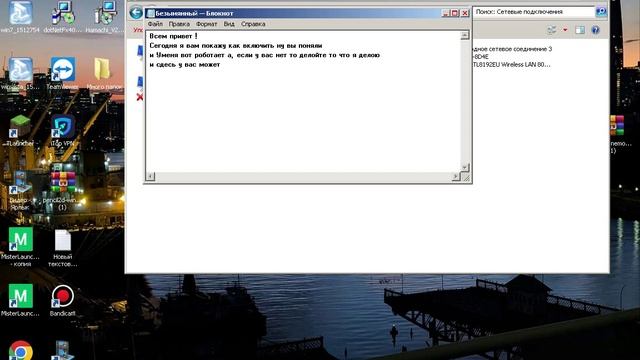Change view icon in Explorer toolbar
Image resolution: width=640 pixels, height=360 pixels.
click(552, 30)
